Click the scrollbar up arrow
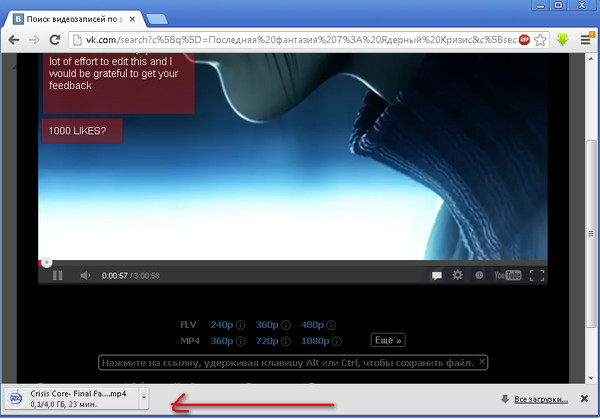Viewport: 600px width, 419px height. (x=591, y=59)
